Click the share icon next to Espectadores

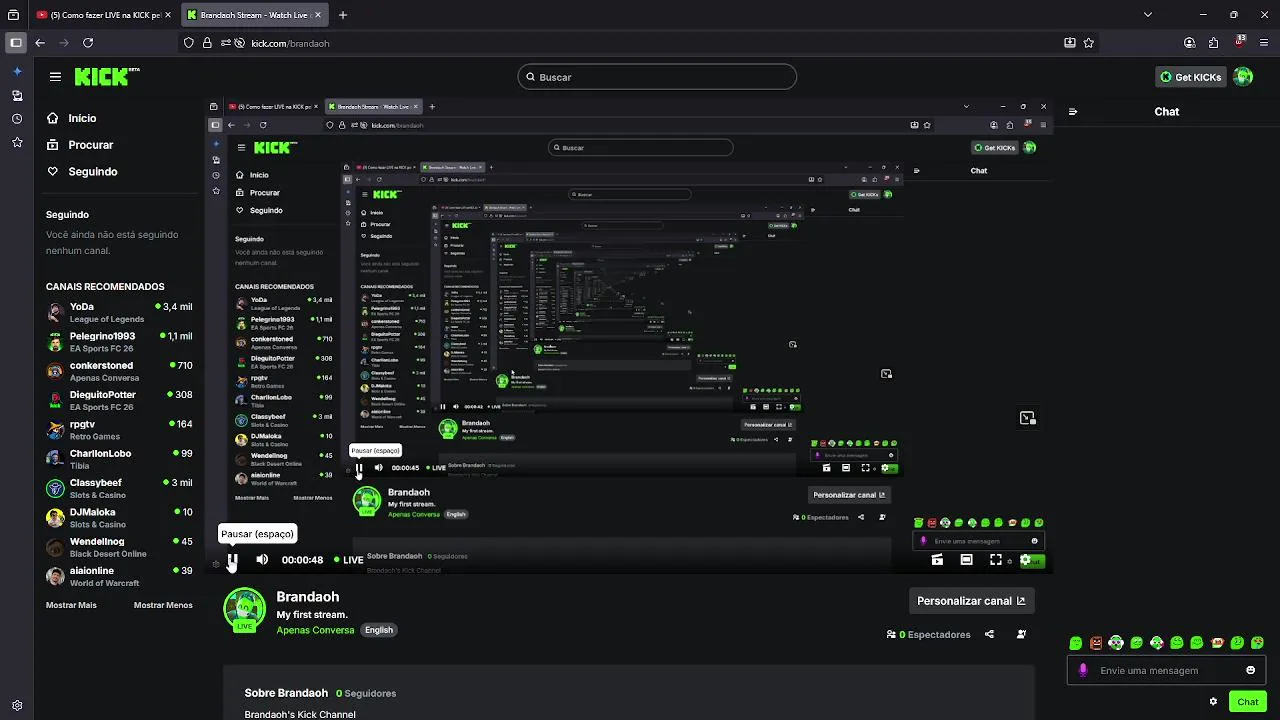click(x=989, y=634)
